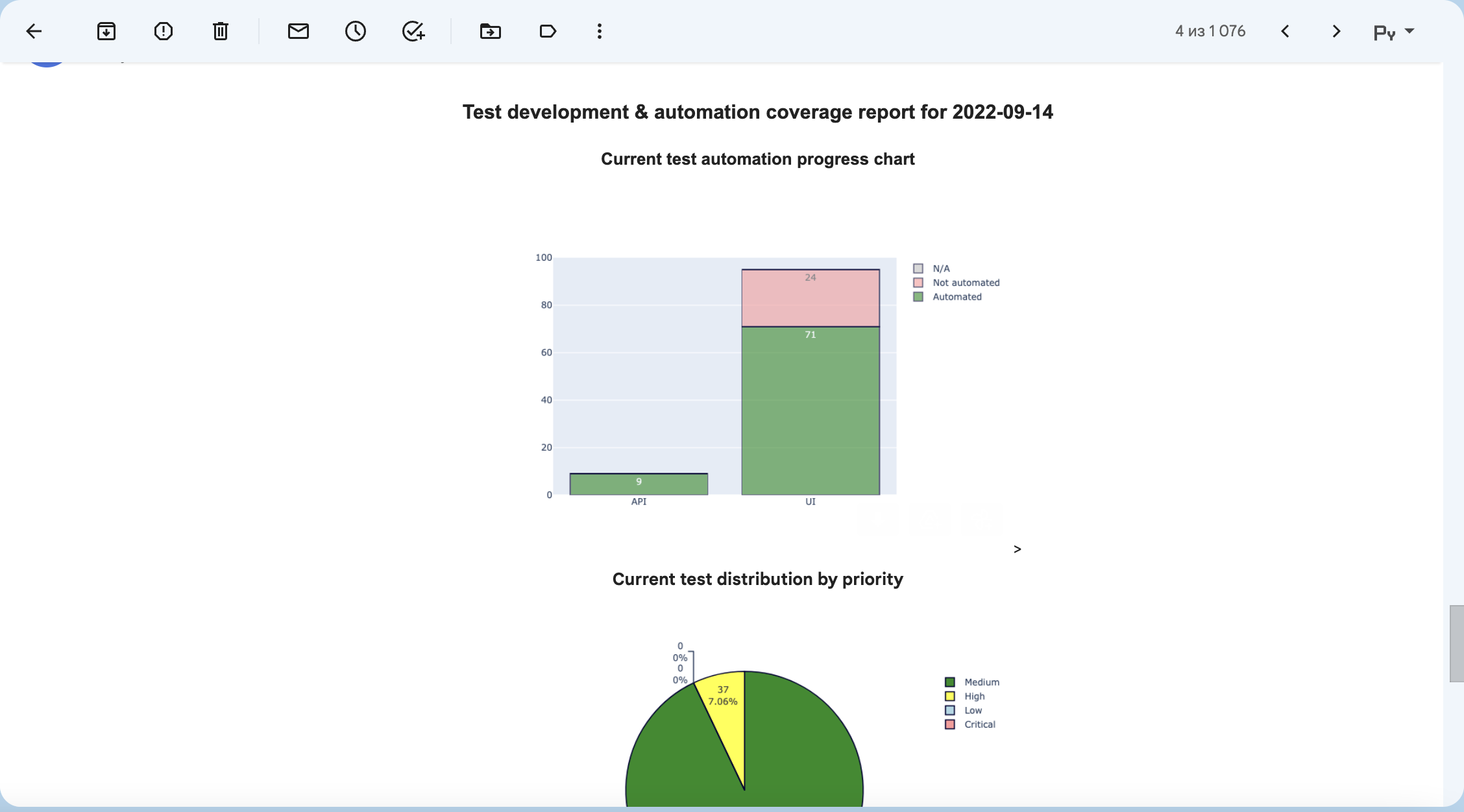Click the High priority legend swatch
This screenshot has height=812, width=1464.
[x=950, y=697]
